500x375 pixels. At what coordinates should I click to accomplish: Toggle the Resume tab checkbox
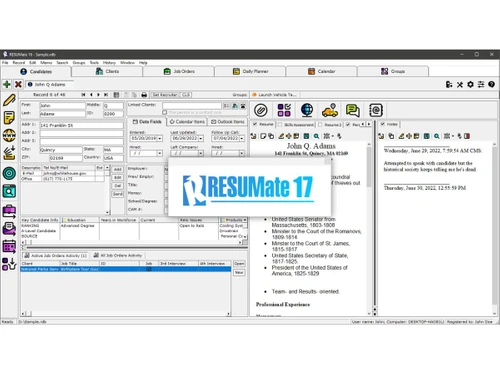pyautogui.click(x=255, y=124)
